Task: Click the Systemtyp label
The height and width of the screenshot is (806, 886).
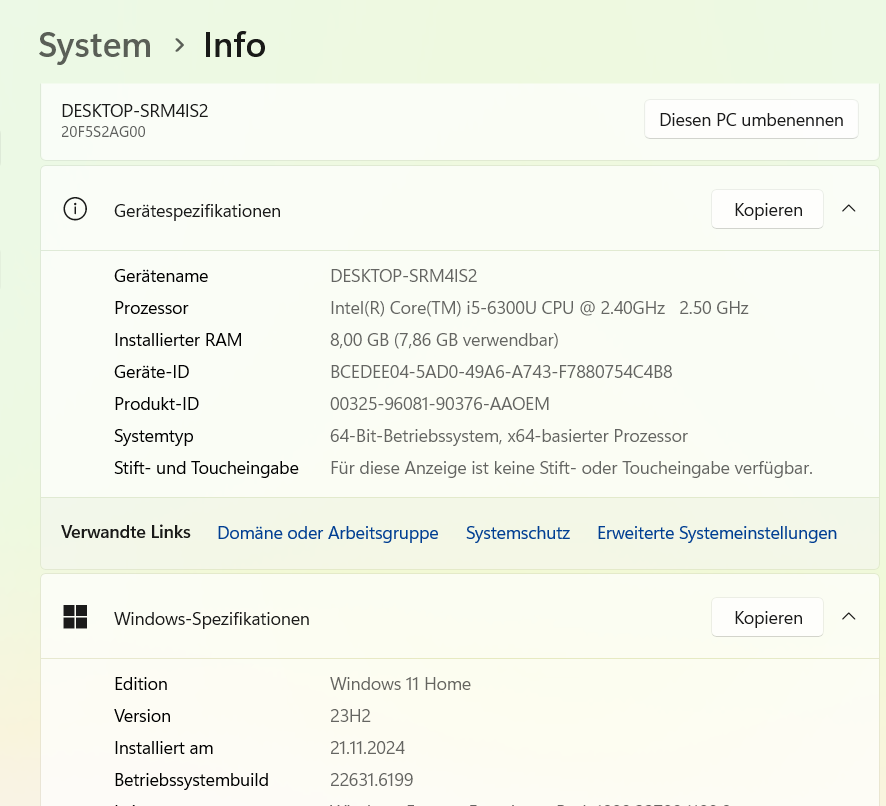Action: [154, 436]
